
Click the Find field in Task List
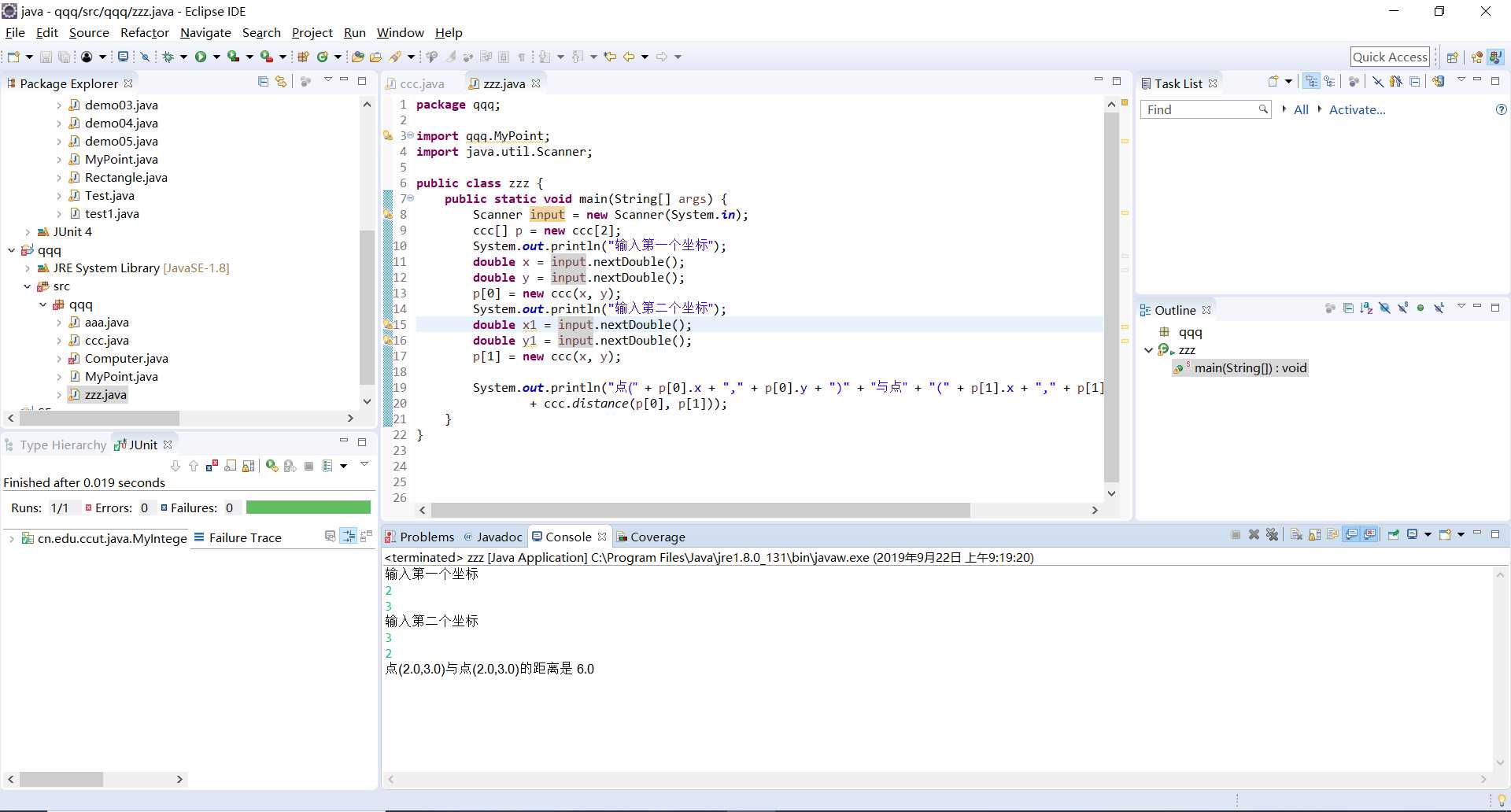(x=1206, y=109)
